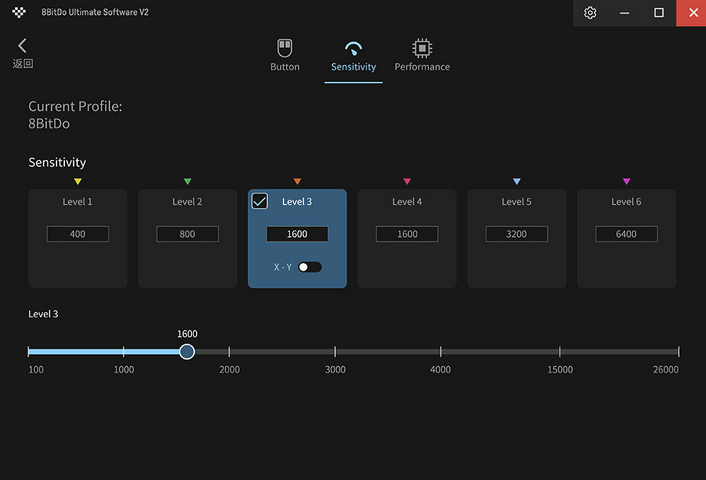Click the 8BitDo logo icon
Screen dimensions: 706x480
18,13
